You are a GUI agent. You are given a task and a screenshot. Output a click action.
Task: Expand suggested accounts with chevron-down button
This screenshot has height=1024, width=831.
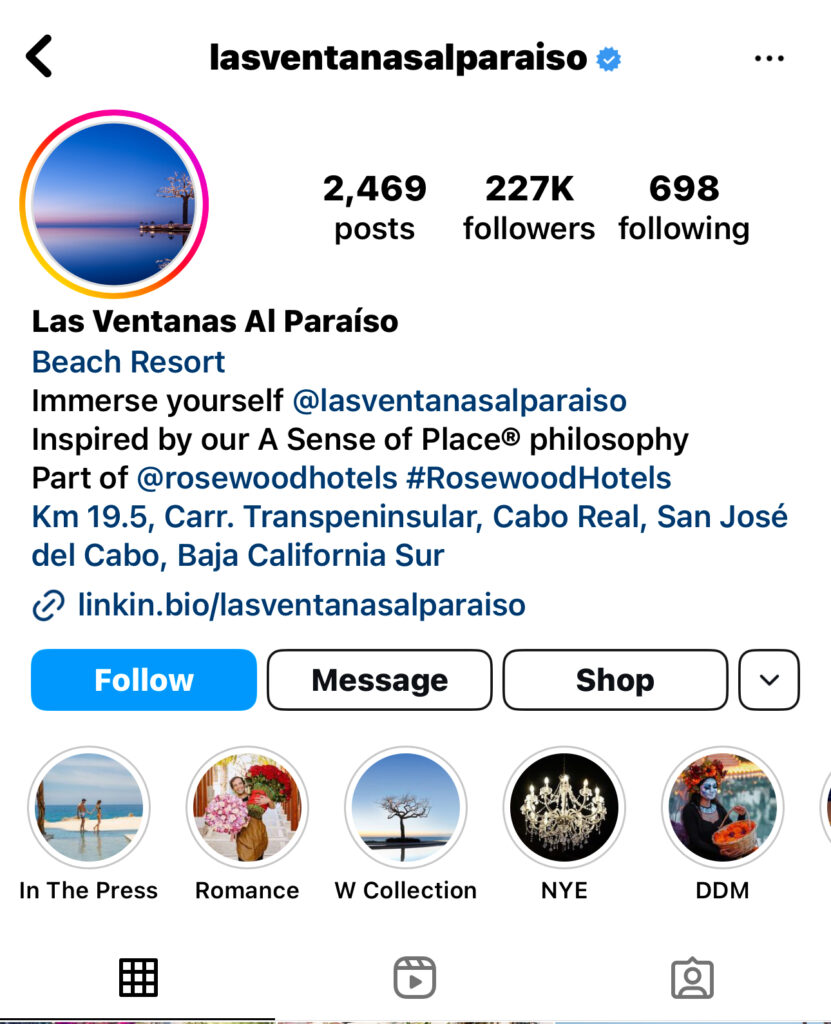pyautogui.click(x=769, y=680)
